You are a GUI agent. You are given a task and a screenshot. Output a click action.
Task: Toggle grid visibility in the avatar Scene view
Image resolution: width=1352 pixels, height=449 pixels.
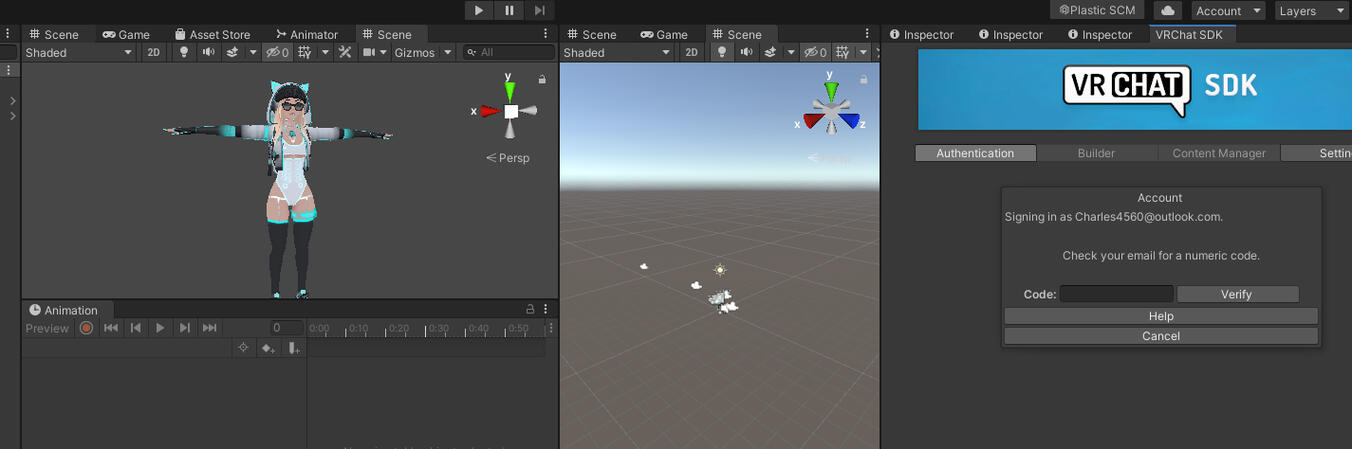pos(304,52)
